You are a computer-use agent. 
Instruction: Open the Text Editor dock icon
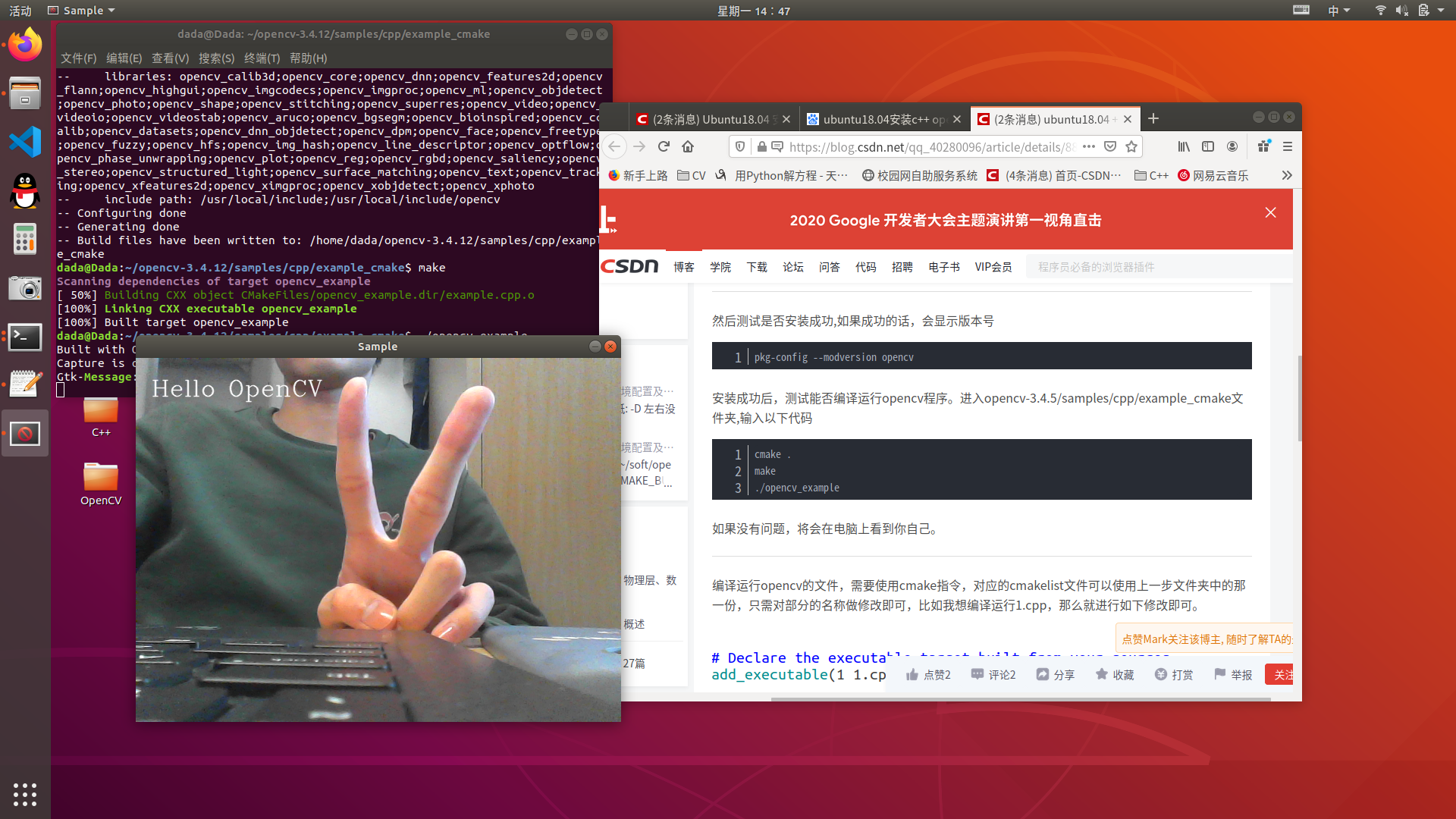[25, 384]
